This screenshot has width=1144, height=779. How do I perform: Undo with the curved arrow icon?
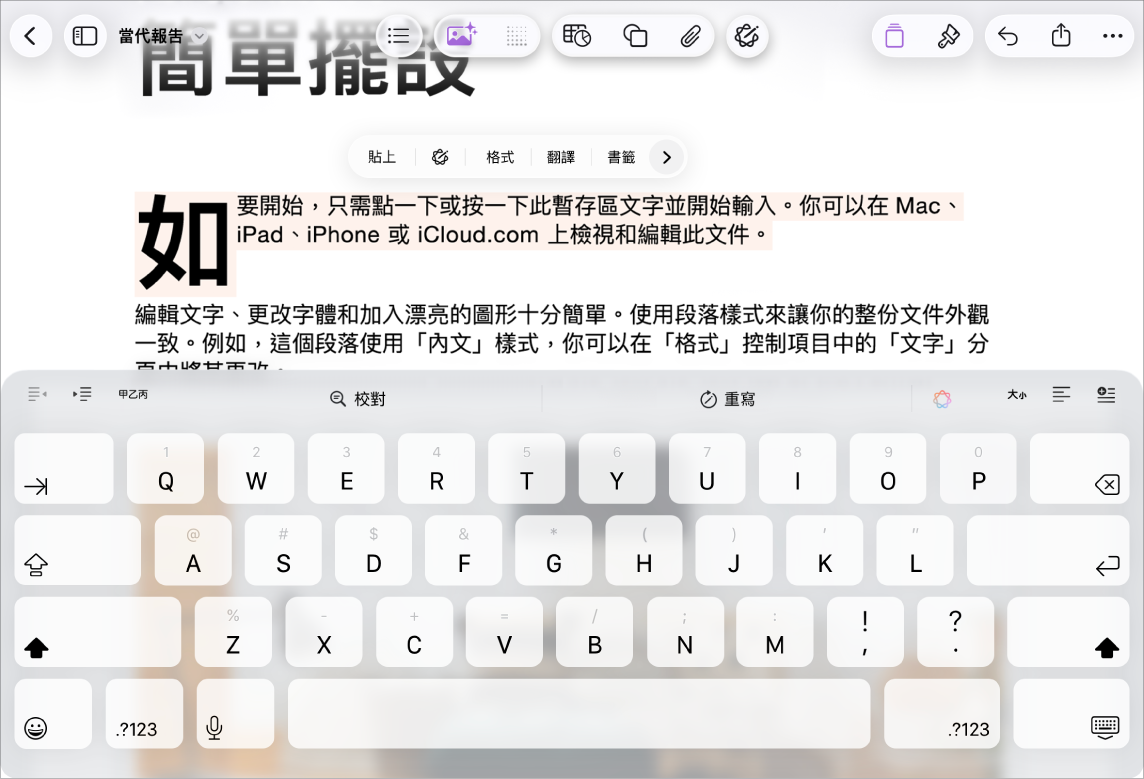[1008, 36]
